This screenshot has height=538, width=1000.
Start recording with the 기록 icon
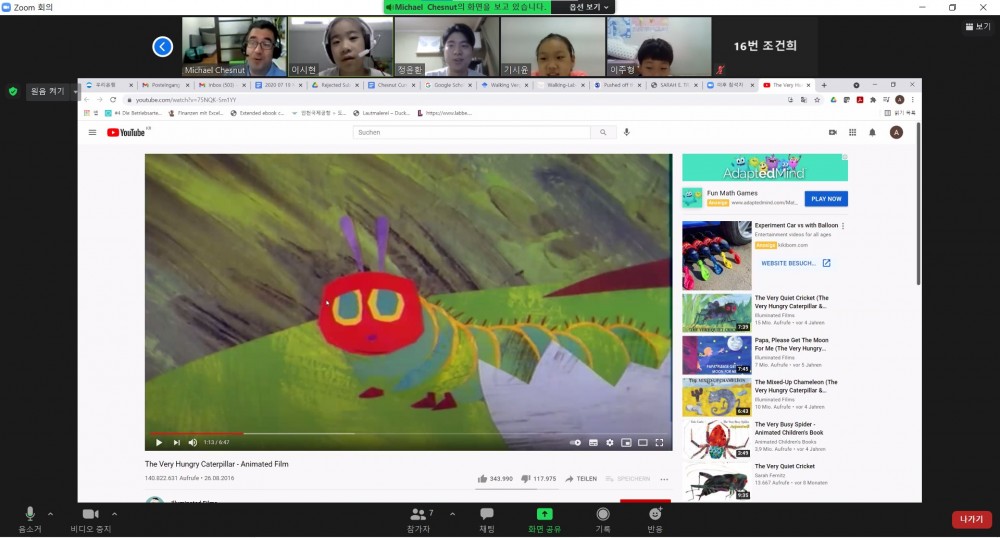coord(603,514)
